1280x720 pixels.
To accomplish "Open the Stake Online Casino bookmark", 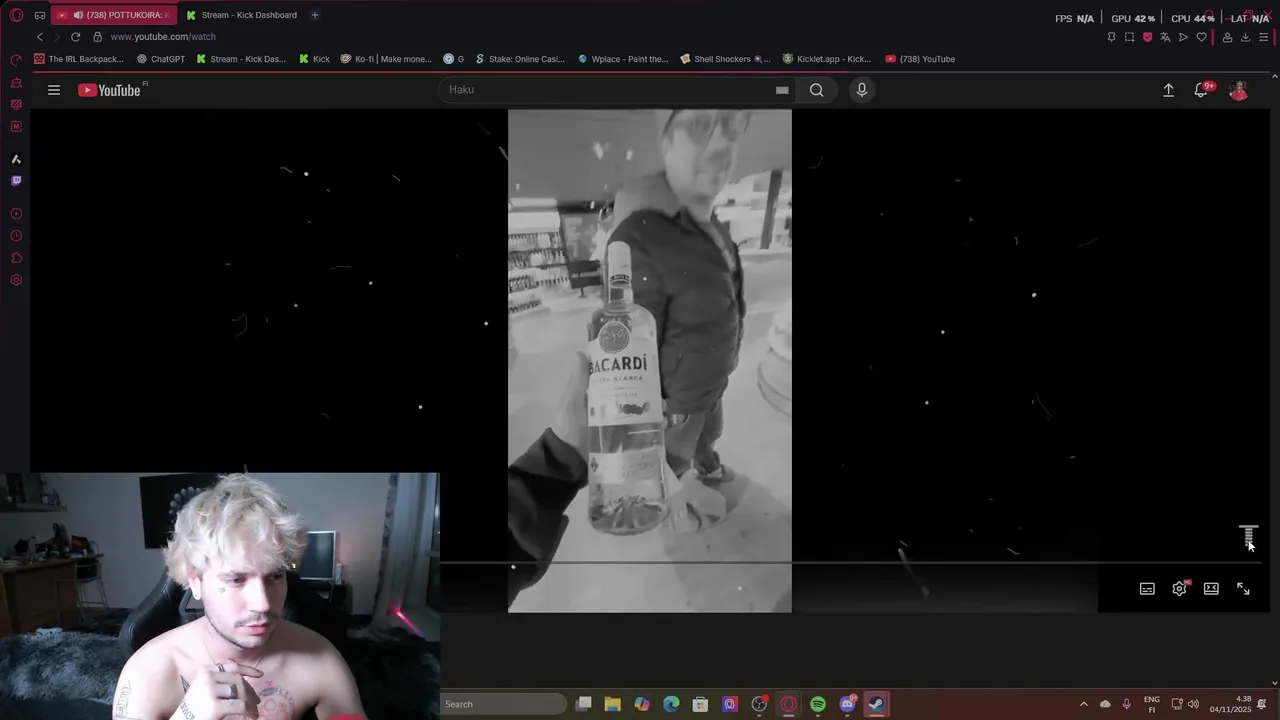I will pos(520,59).
